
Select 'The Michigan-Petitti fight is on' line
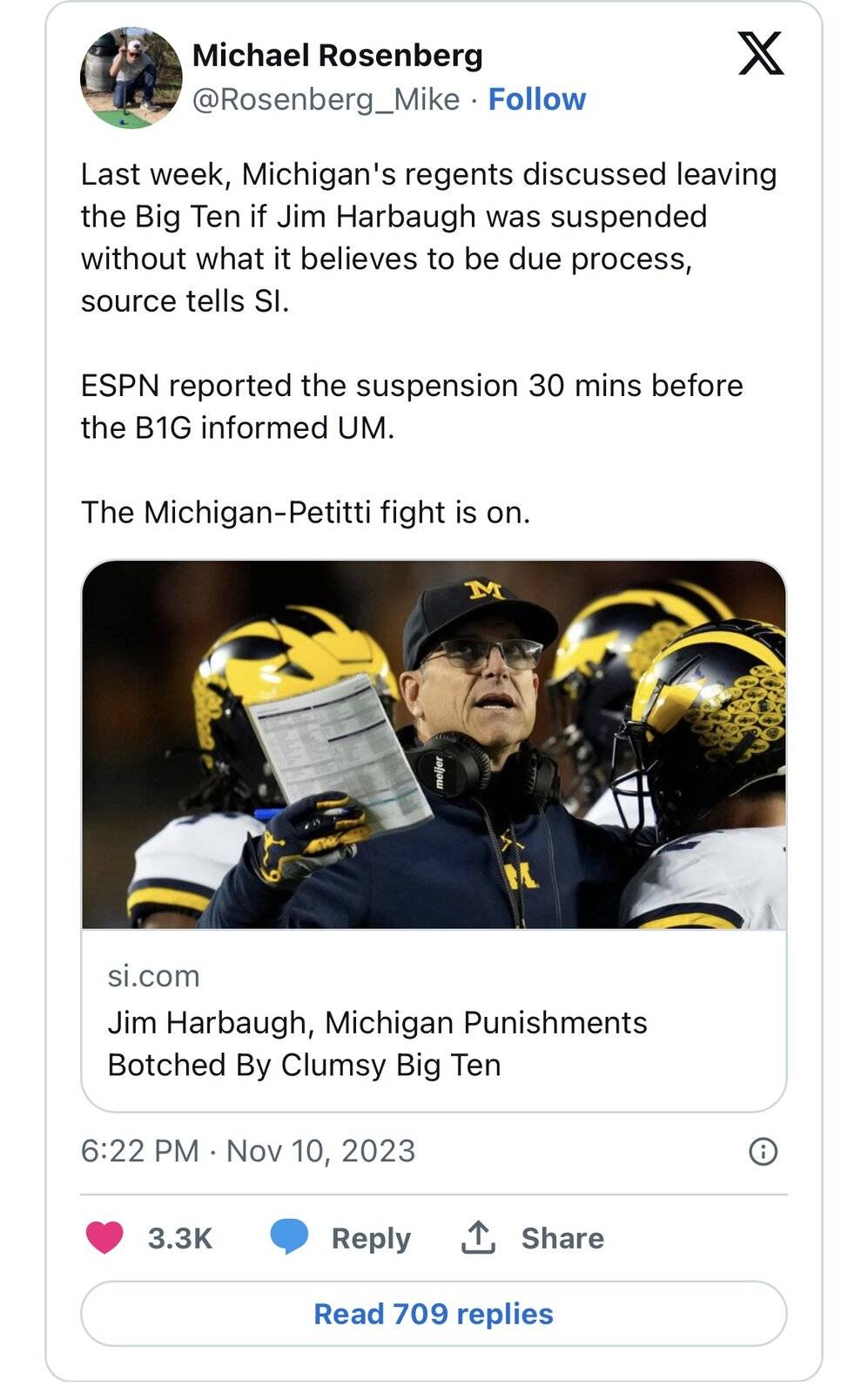(306, 512)
